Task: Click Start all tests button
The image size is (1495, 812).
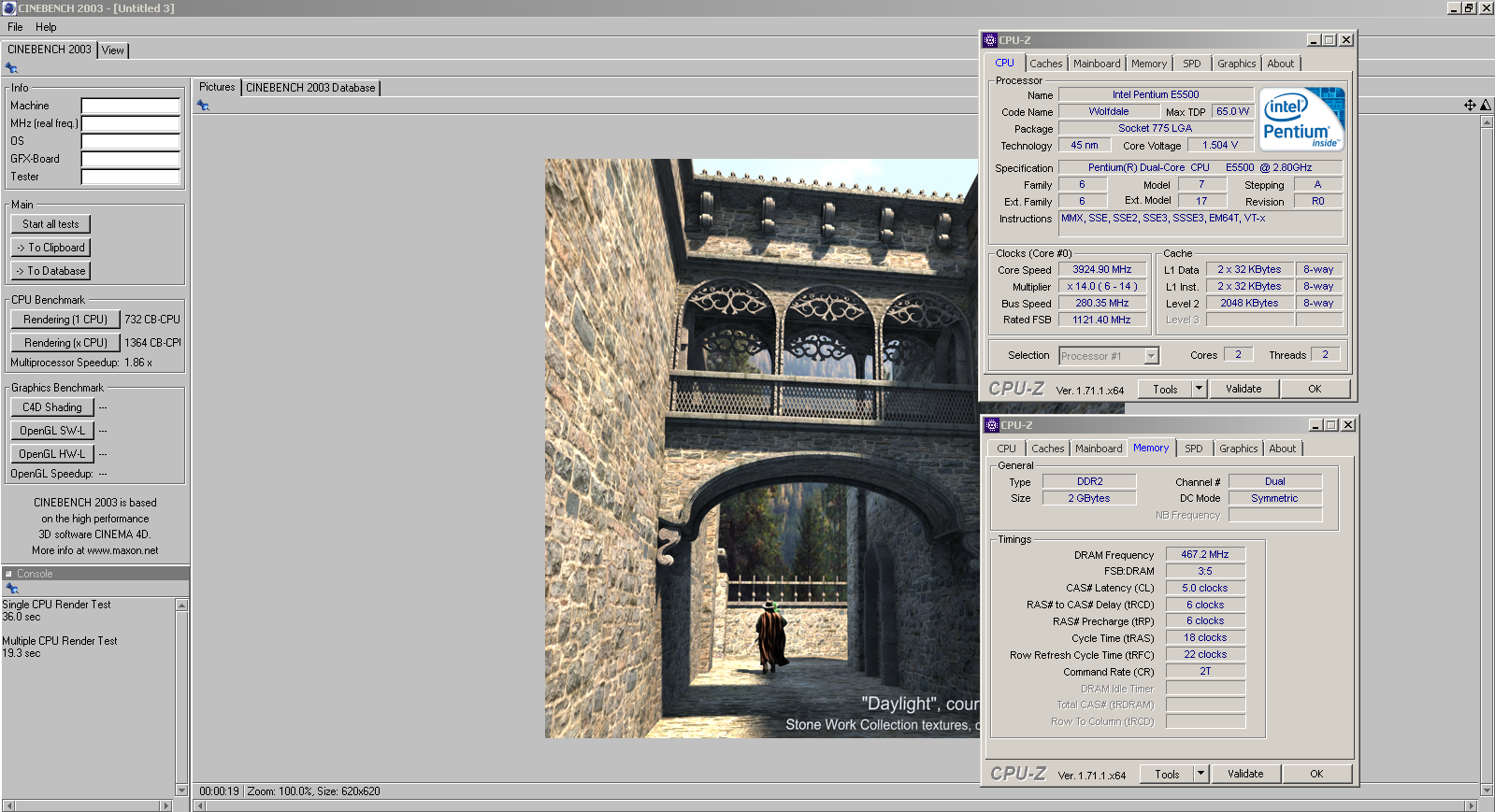Action: coord(50,224)
